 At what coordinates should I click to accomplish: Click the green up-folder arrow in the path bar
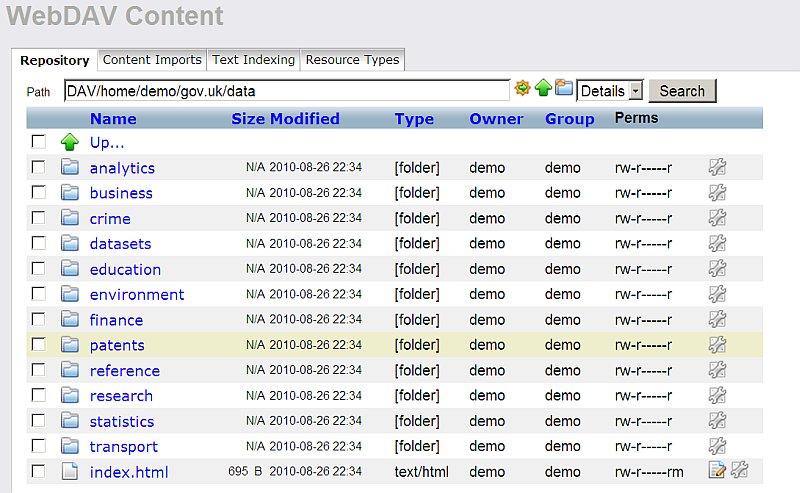(x=543, y=89)
